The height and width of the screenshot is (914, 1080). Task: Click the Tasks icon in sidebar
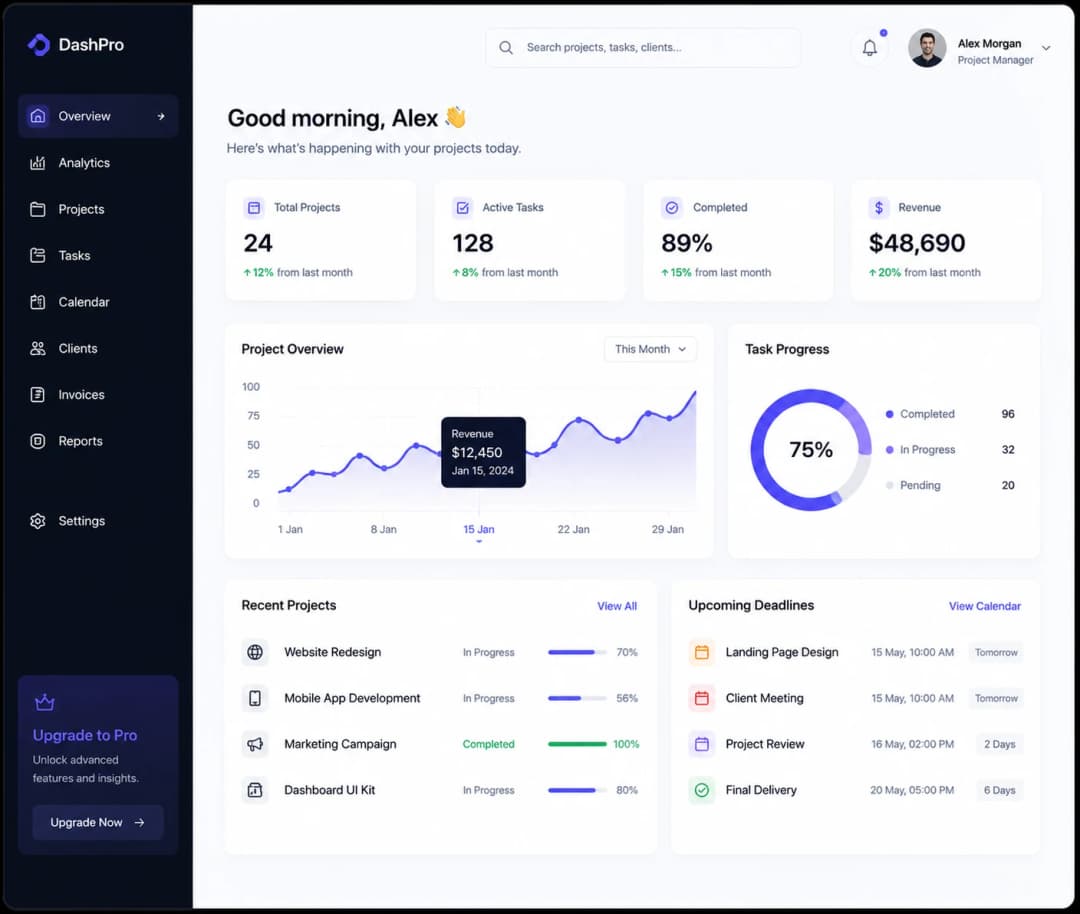coord(38,256)
